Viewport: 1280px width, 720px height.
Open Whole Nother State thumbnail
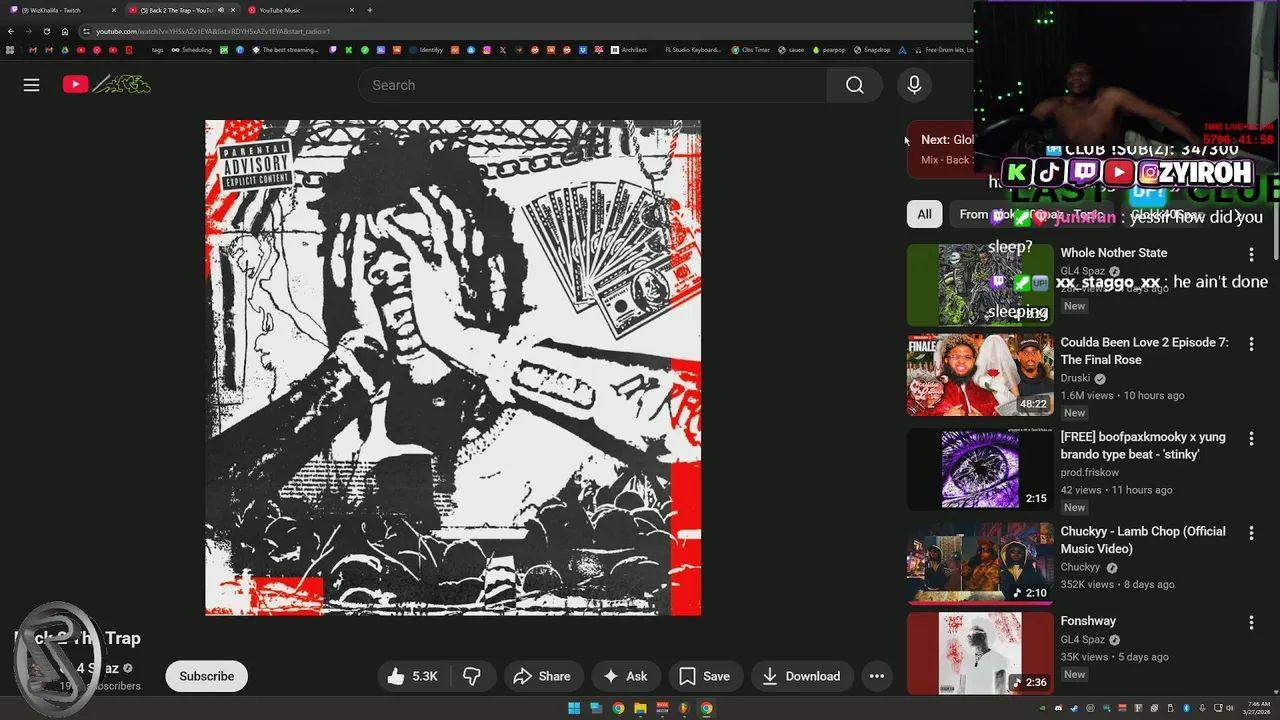(980, 285)
